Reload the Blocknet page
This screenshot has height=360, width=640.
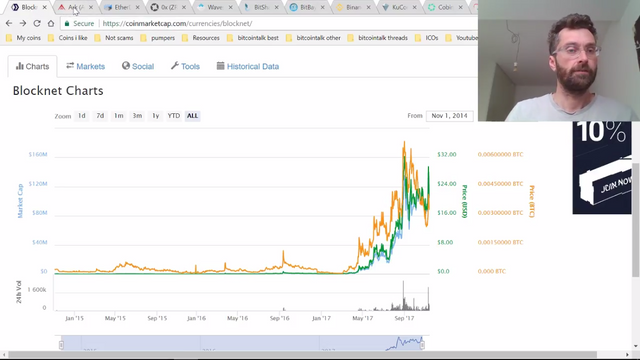click(x=37, y=23)
